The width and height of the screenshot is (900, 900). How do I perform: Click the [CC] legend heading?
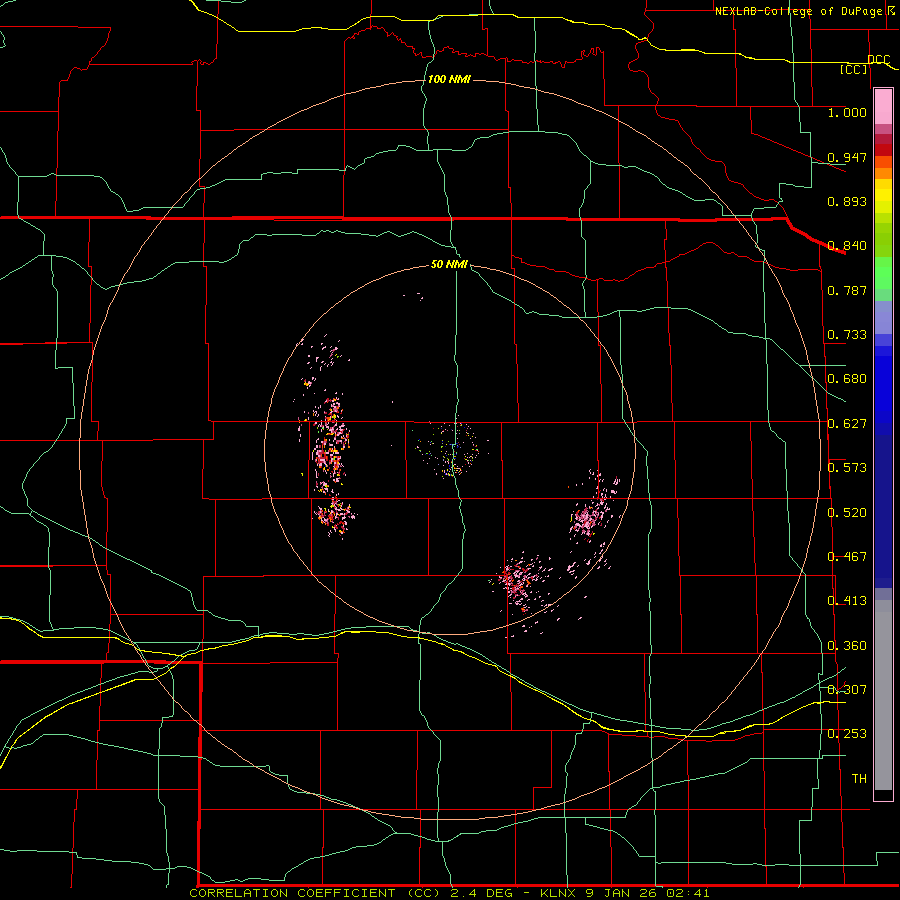coord(853,69)
